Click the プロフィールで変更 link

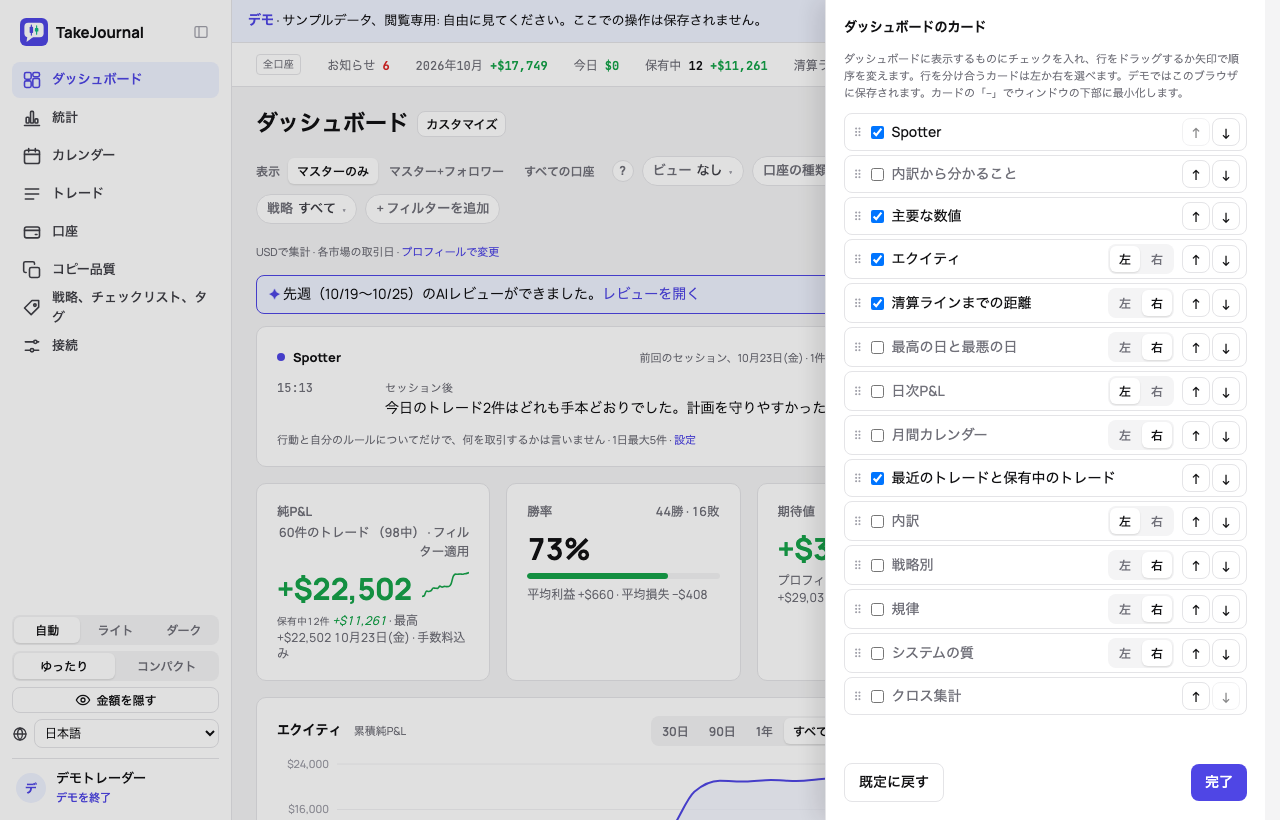[450, 252]
